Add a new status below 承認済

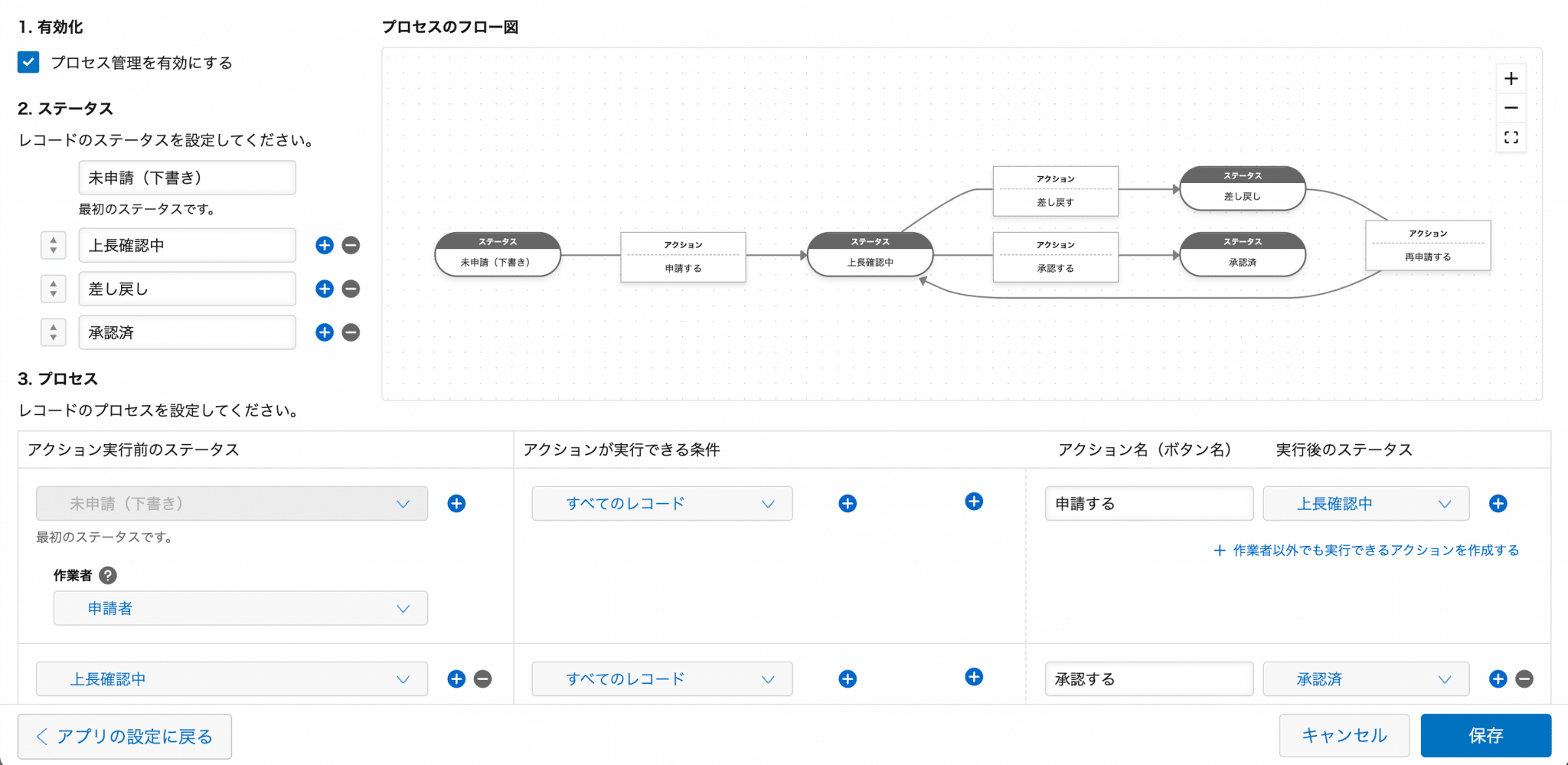(x=324, y=332)
